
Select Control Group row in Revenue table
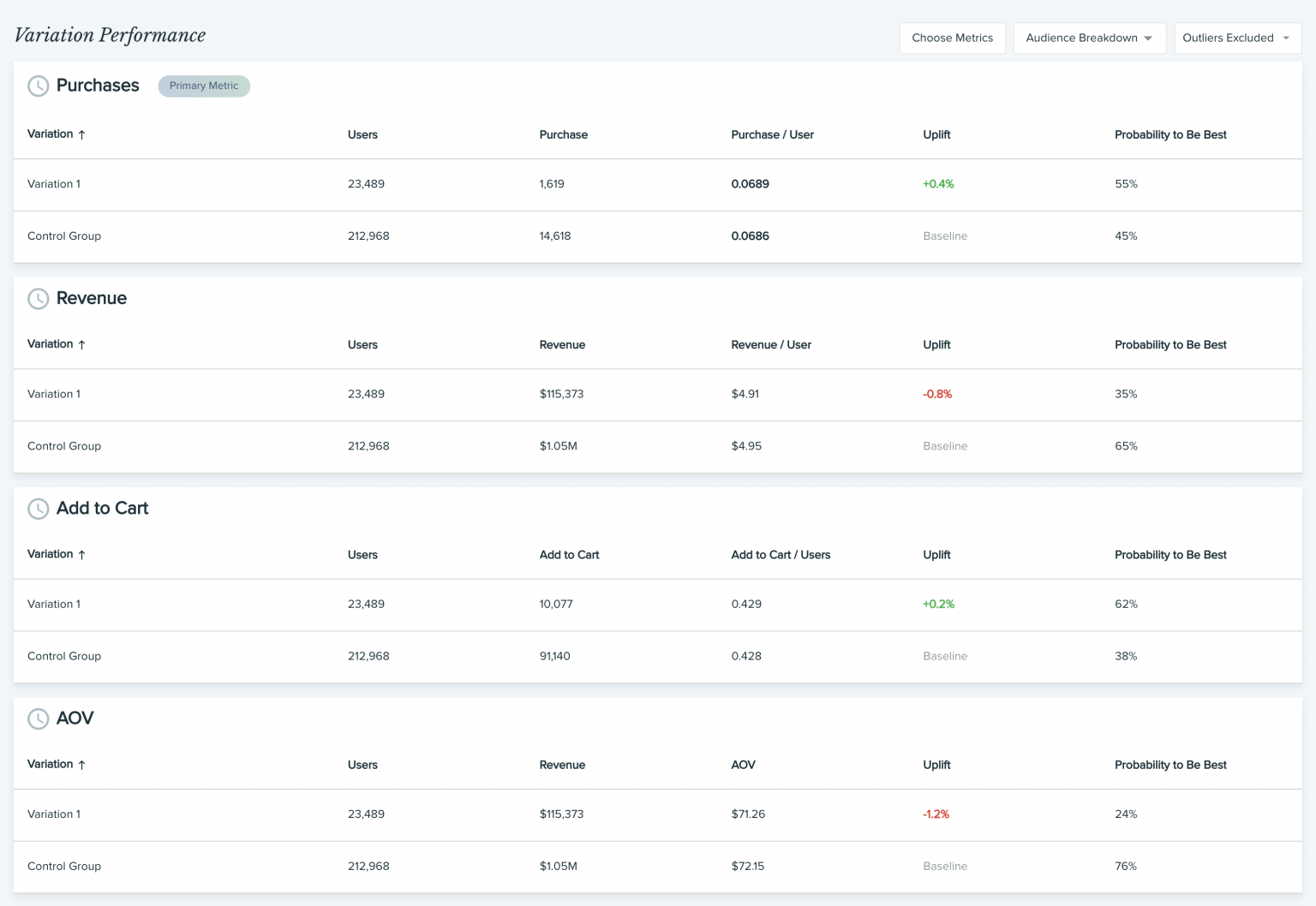pyautogui.click(x=64, y=446)
